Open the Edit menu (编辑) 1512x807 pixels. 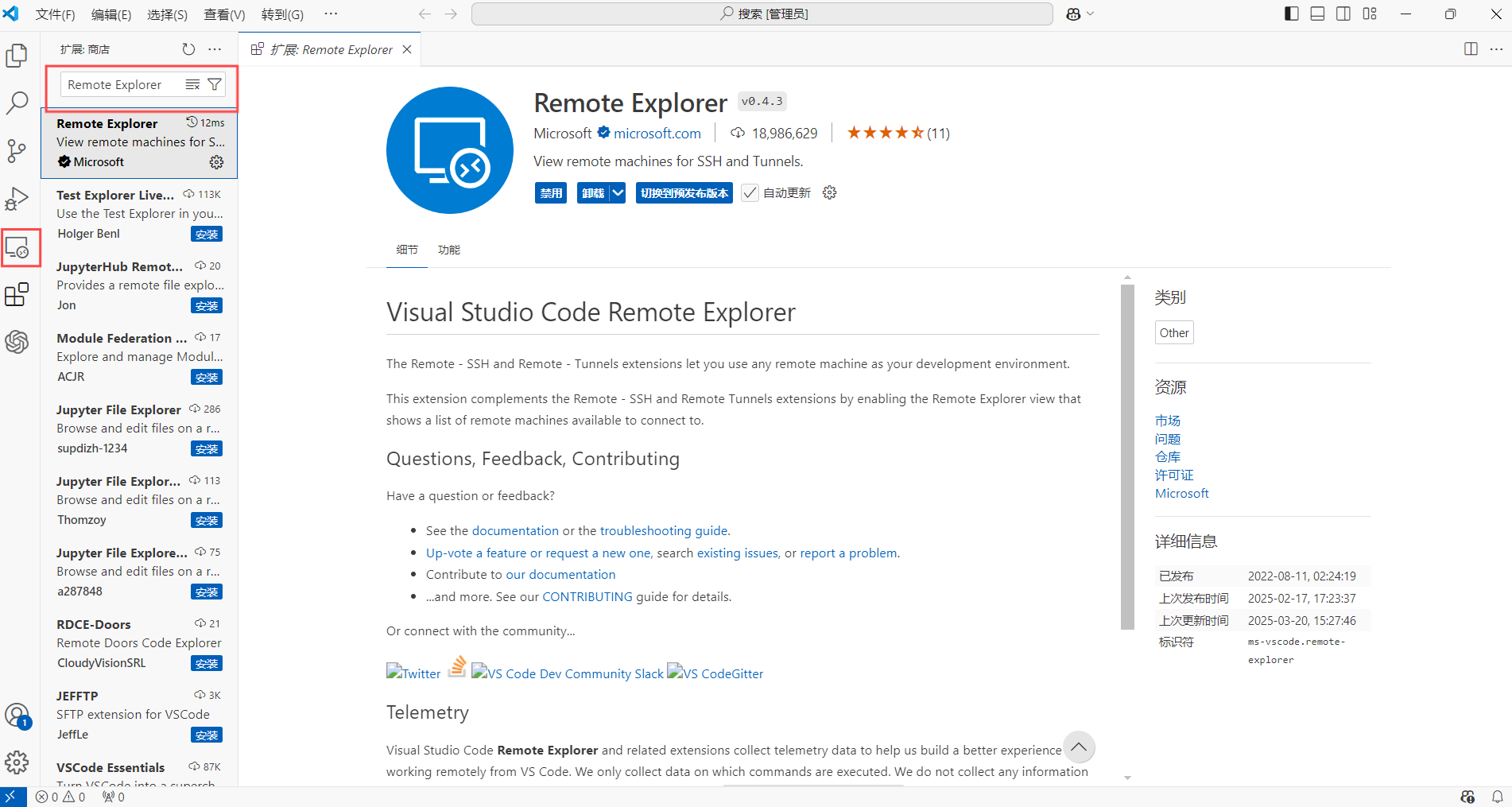(x=110, y=14)
